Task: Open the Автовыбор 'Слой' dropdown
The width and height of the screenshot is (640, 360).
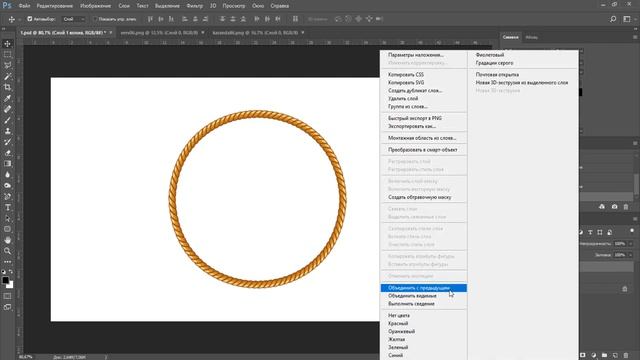Action: pyautogui.click(x=74, y=19)
